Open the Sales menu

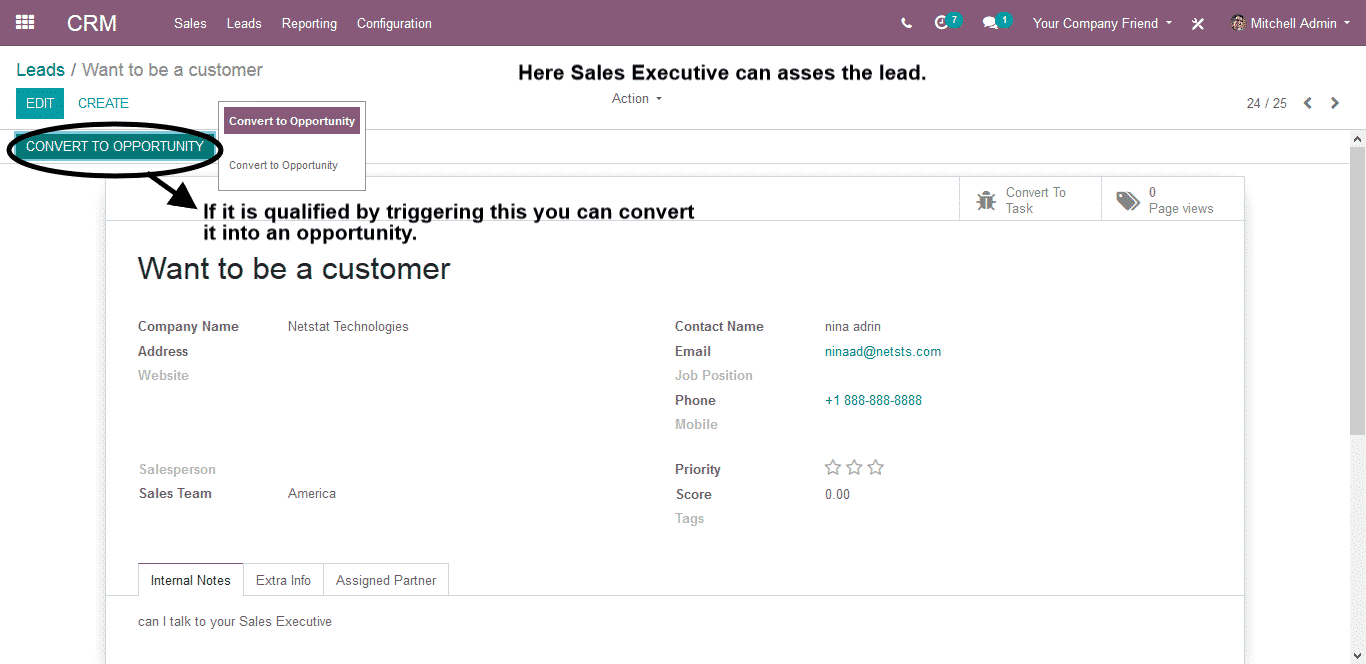click(190, 23)
